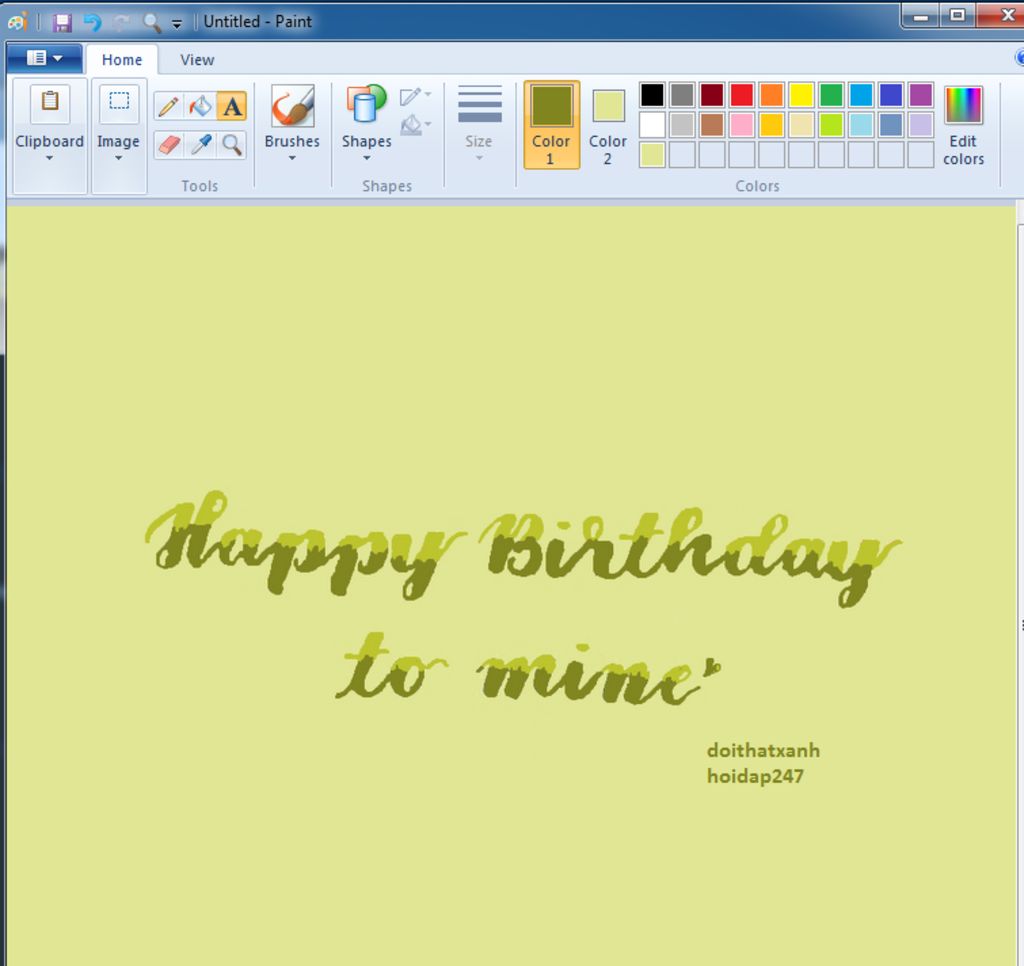Pick the turquoise color swatch
Image resolution: width=1024 pixels, height=966 pixels.
pos(861,95)
